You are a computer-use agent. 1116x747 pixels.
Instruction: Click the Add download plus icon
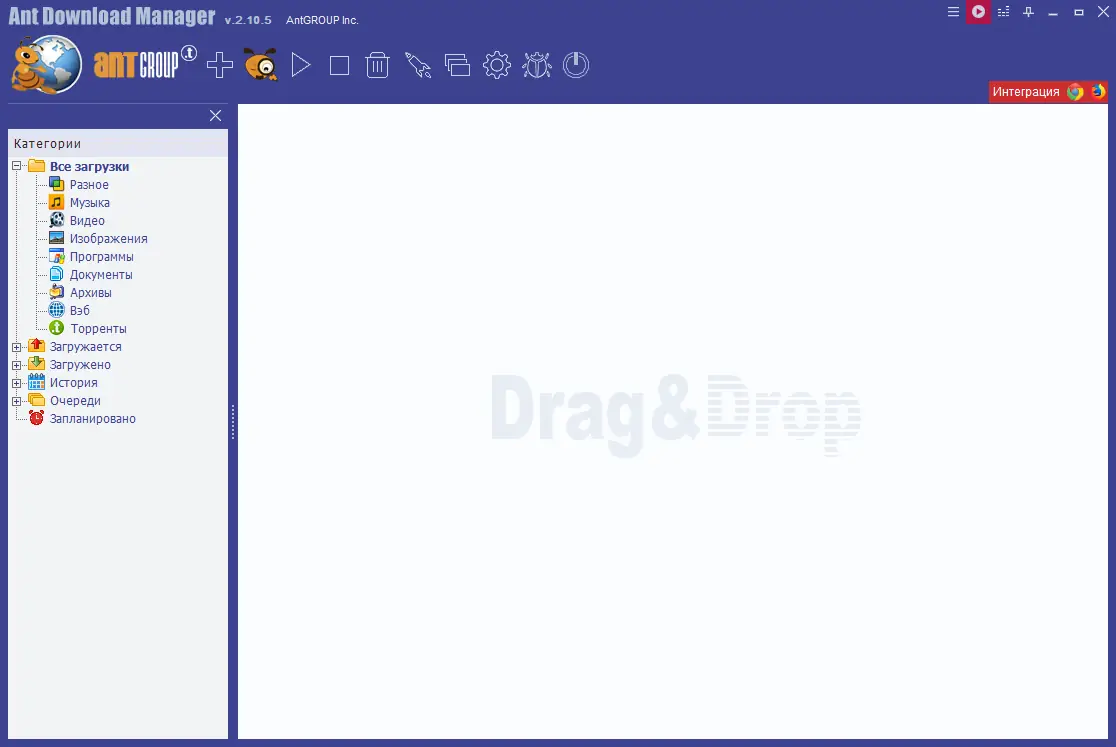tap(219, 65)
